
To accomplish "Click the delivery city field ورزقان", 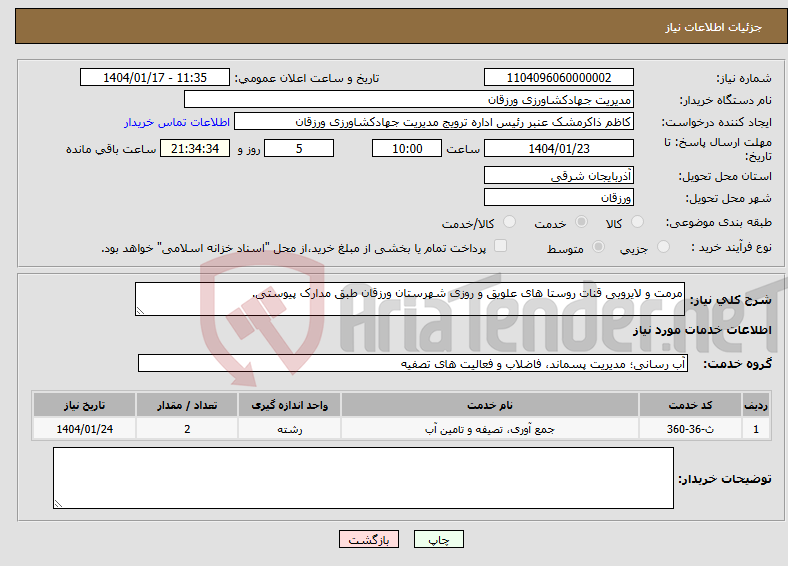I will click(x=559, y=197).
